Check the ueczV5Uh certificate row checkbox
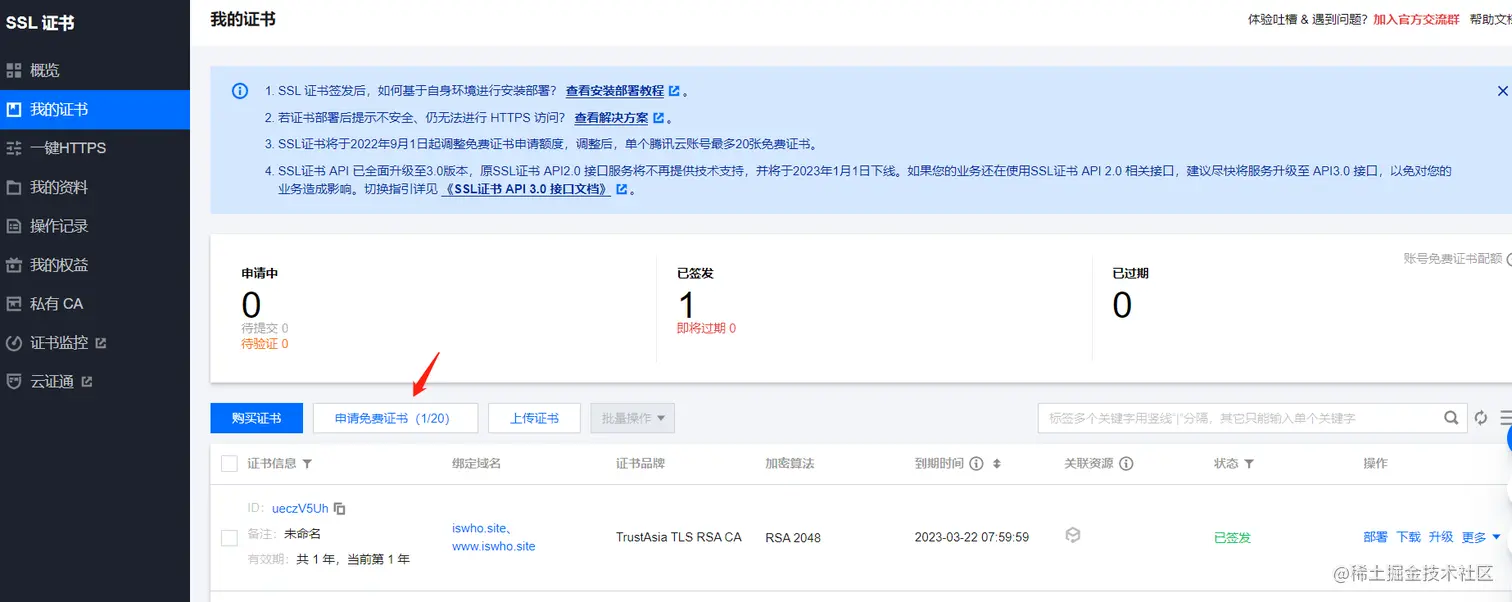Viewport: 1512px width, 602px height. tap(229, 538)
